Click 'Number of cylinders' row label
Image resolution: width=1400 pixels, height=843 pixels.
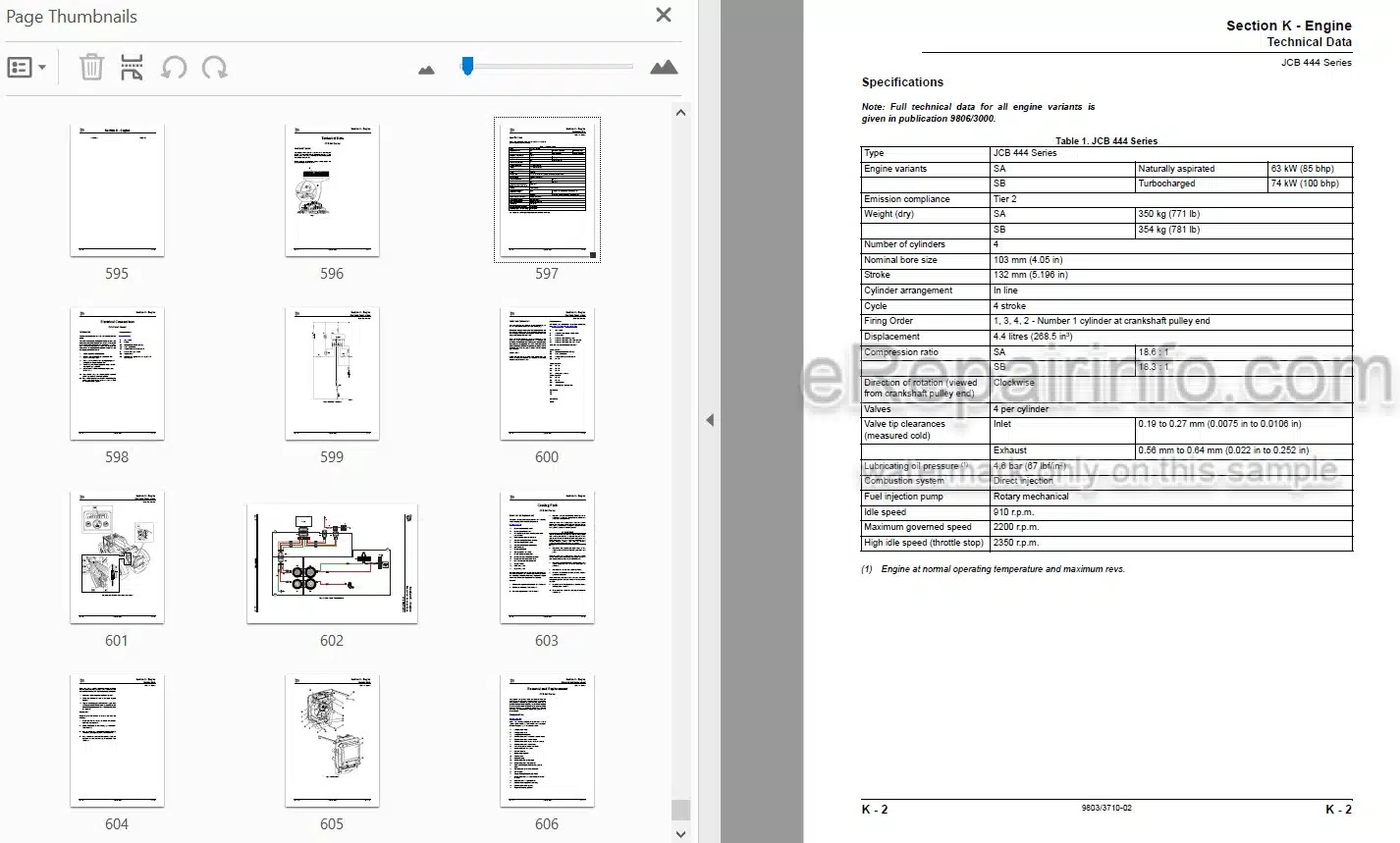pyautogui.click(x=904, y=244)
